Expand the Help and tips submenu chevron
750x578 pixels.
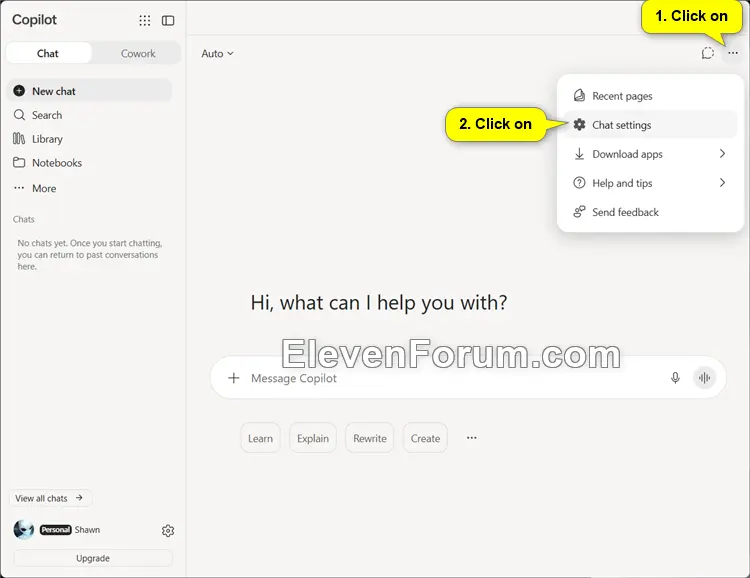coord(722,183)
